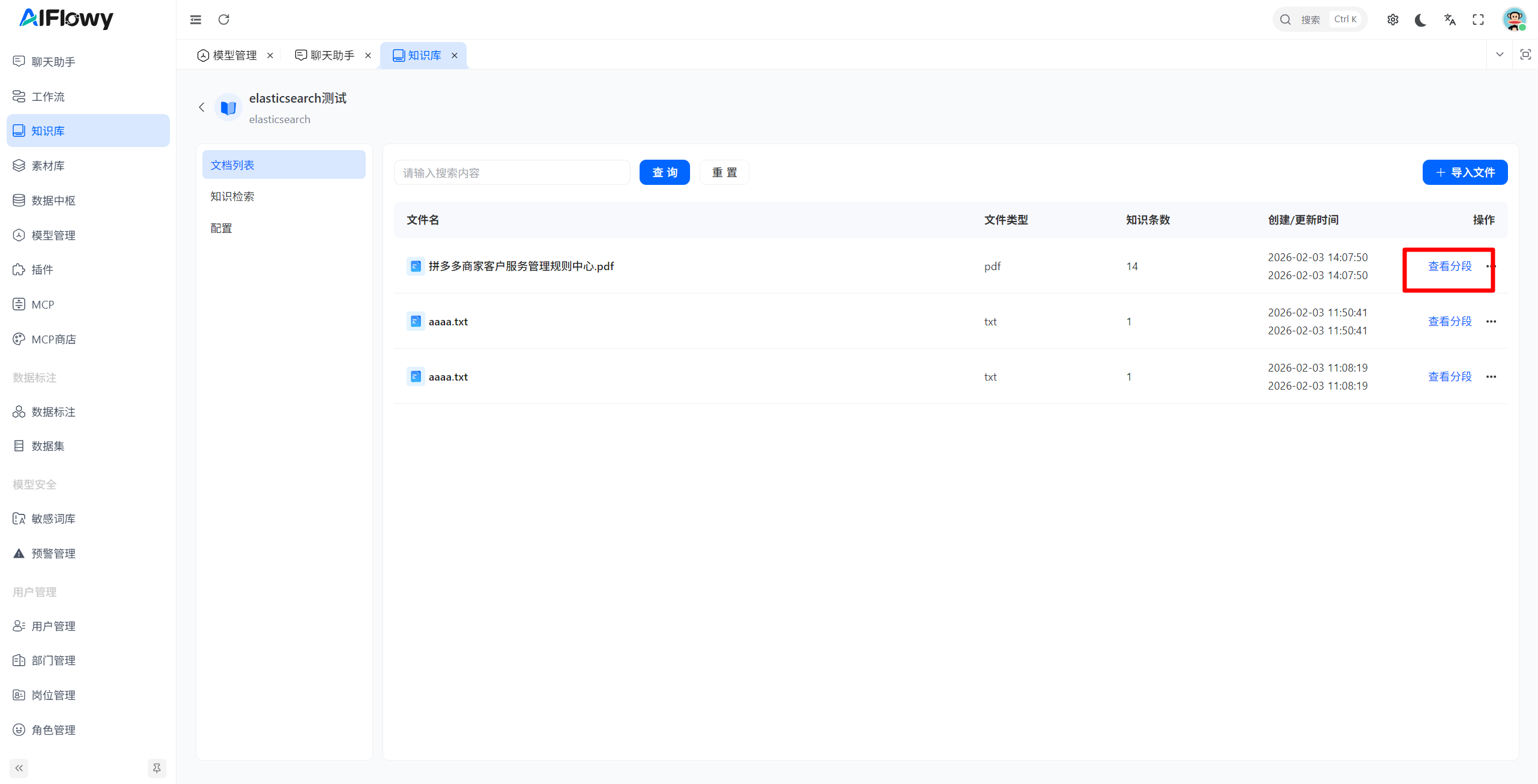View segments of the pdf via 查看分段
This screenshot has height=784, width=1538.
(1450, 266)
